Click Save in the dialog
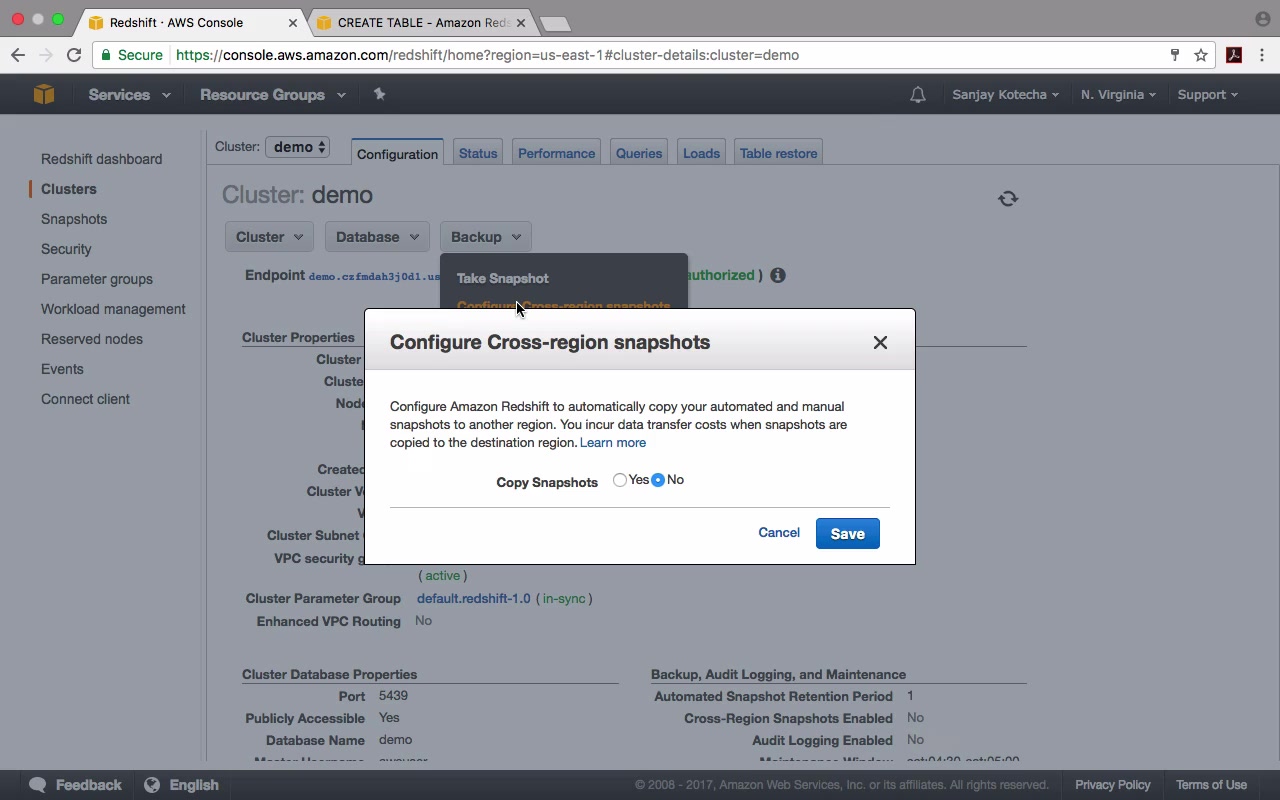The image size is (1280, 800). point(848,534)
